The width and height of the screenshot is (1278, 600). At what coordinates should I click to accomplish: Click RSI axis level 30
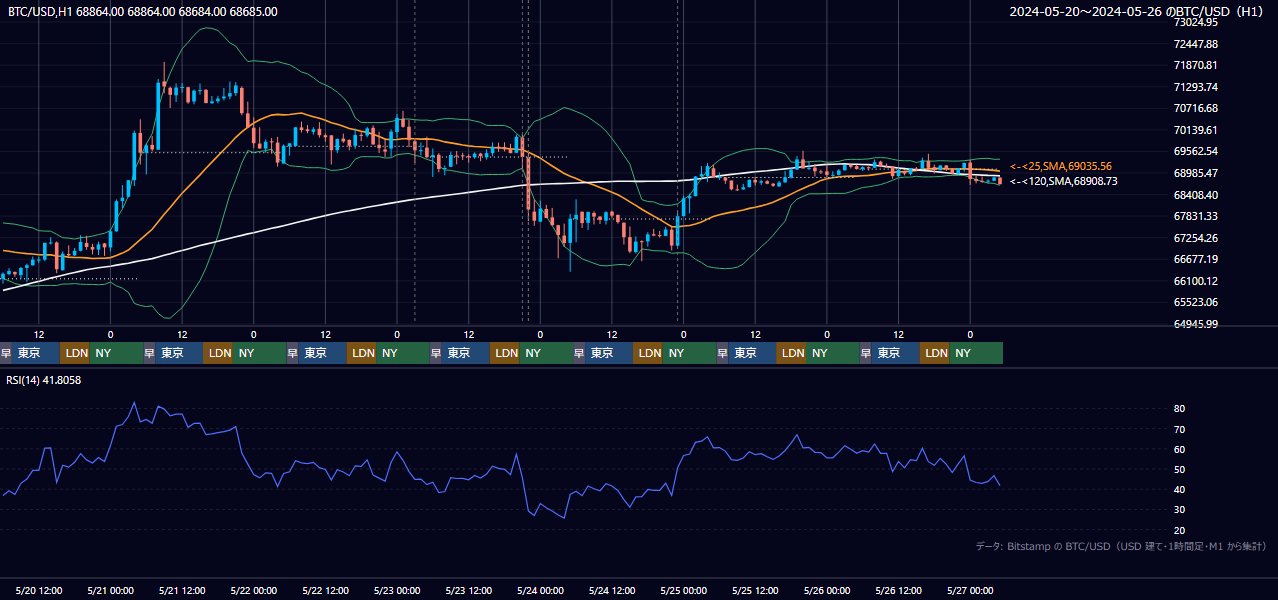pyautogui.click(x=1179, y=510)
